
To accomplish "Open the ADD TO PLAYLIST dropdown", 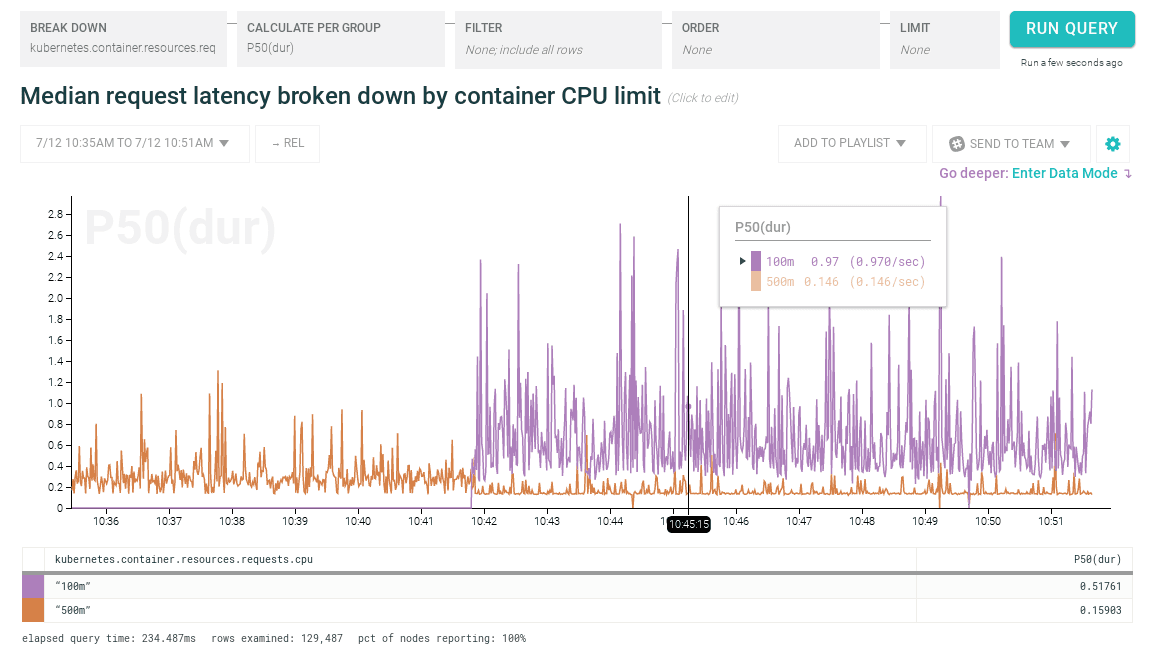I will (x=851, y=143).
